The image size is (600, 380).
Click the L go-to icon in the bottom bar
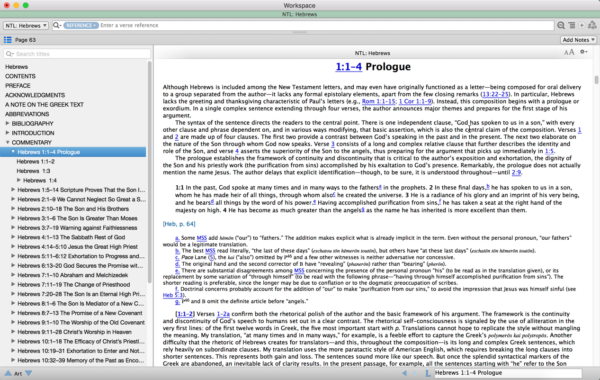pos(427,373)
